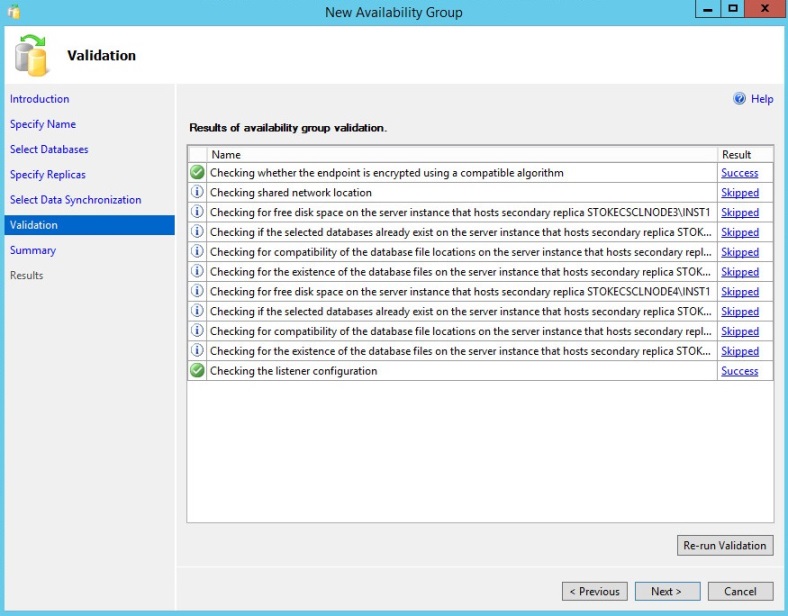Click info icon for STOKECSCLNODE3 free disk space
The image size is (788, 616).
[x=197, y=212]
